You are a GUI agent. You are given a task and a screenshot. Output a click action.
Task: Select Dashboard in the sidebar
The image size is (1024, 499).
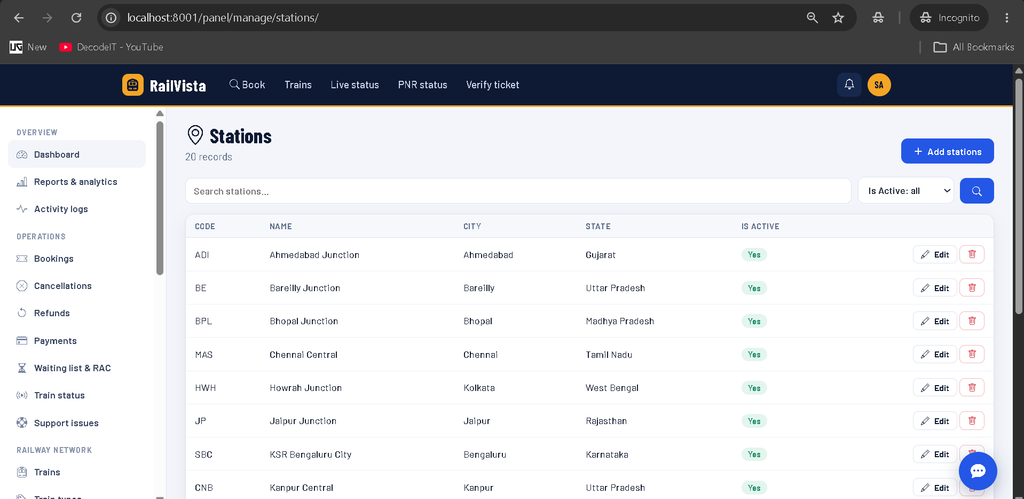point(76,155)
